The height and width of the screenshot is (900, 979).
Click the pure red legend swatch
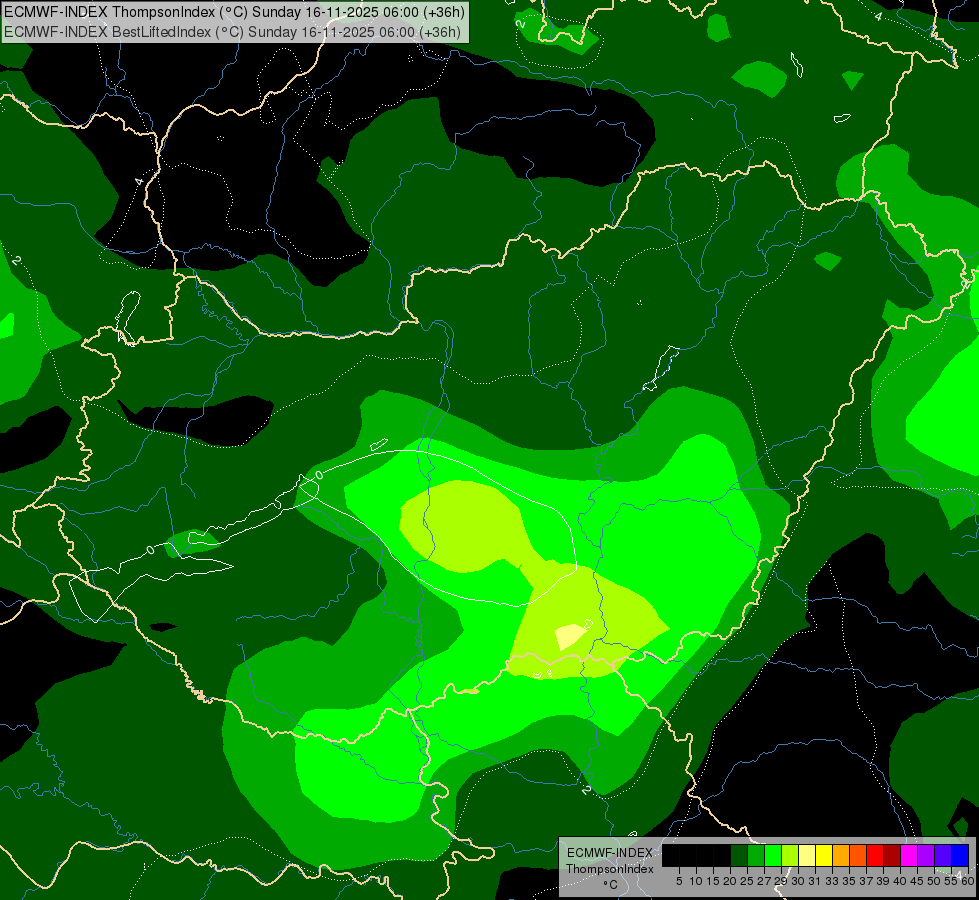coord(875,855)
